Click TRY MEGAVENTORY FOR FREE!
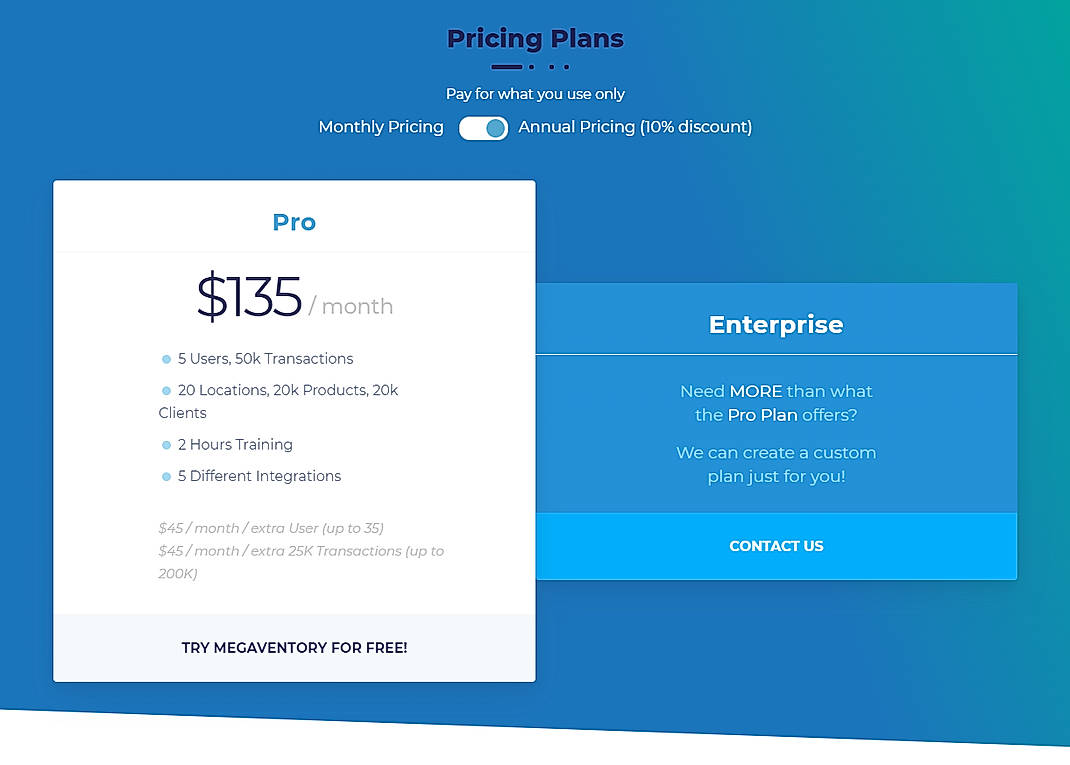Screen dimensions: 1070x765 click(294, 647)
